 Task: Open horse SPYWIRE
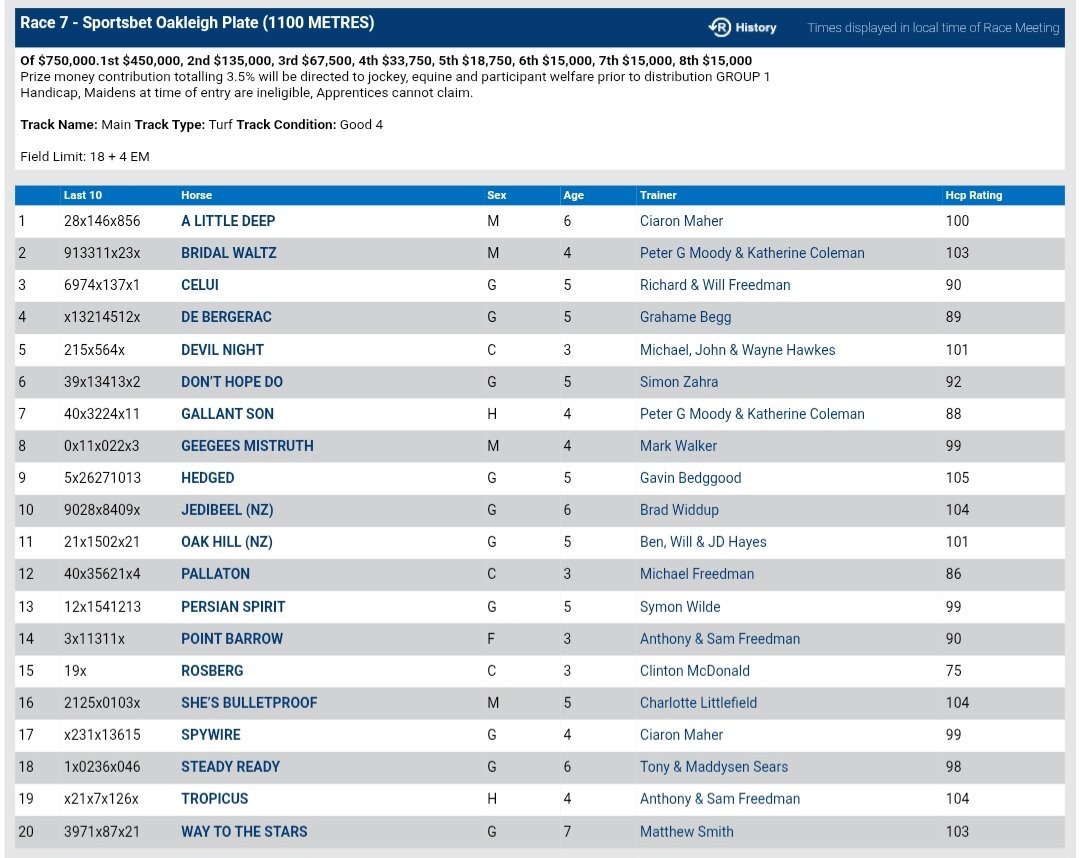click(211, 735)
